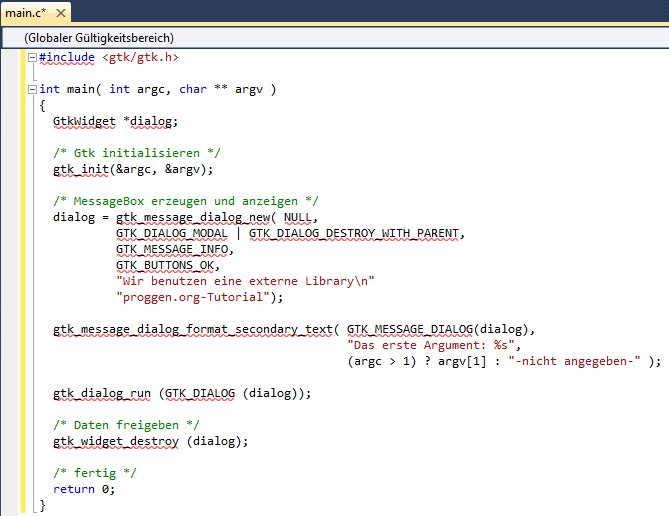669x516 pixels.
Task: Click the GTK_DIALOG_MODAL flag
Action: (x=172, y=233)
